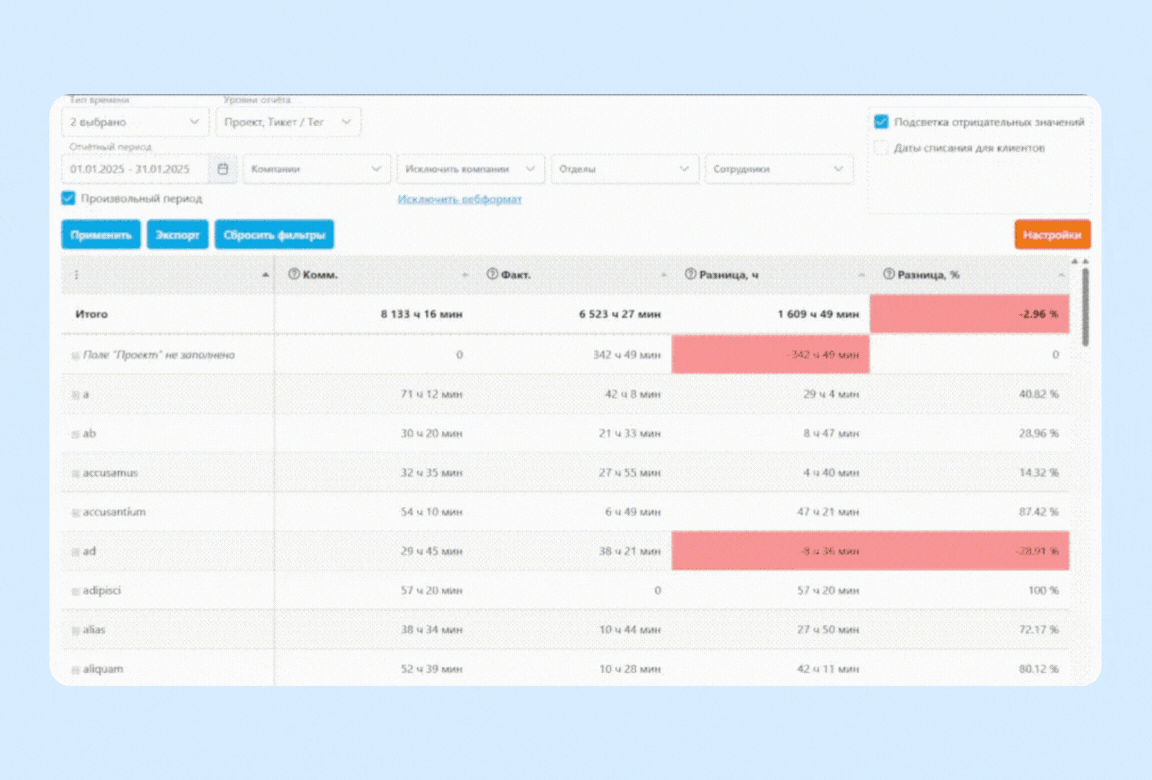This screenshot has width=1152, height=780.
Task: Sort the Разница, % column using its arrow
Action: click(x=1061, y=275)
